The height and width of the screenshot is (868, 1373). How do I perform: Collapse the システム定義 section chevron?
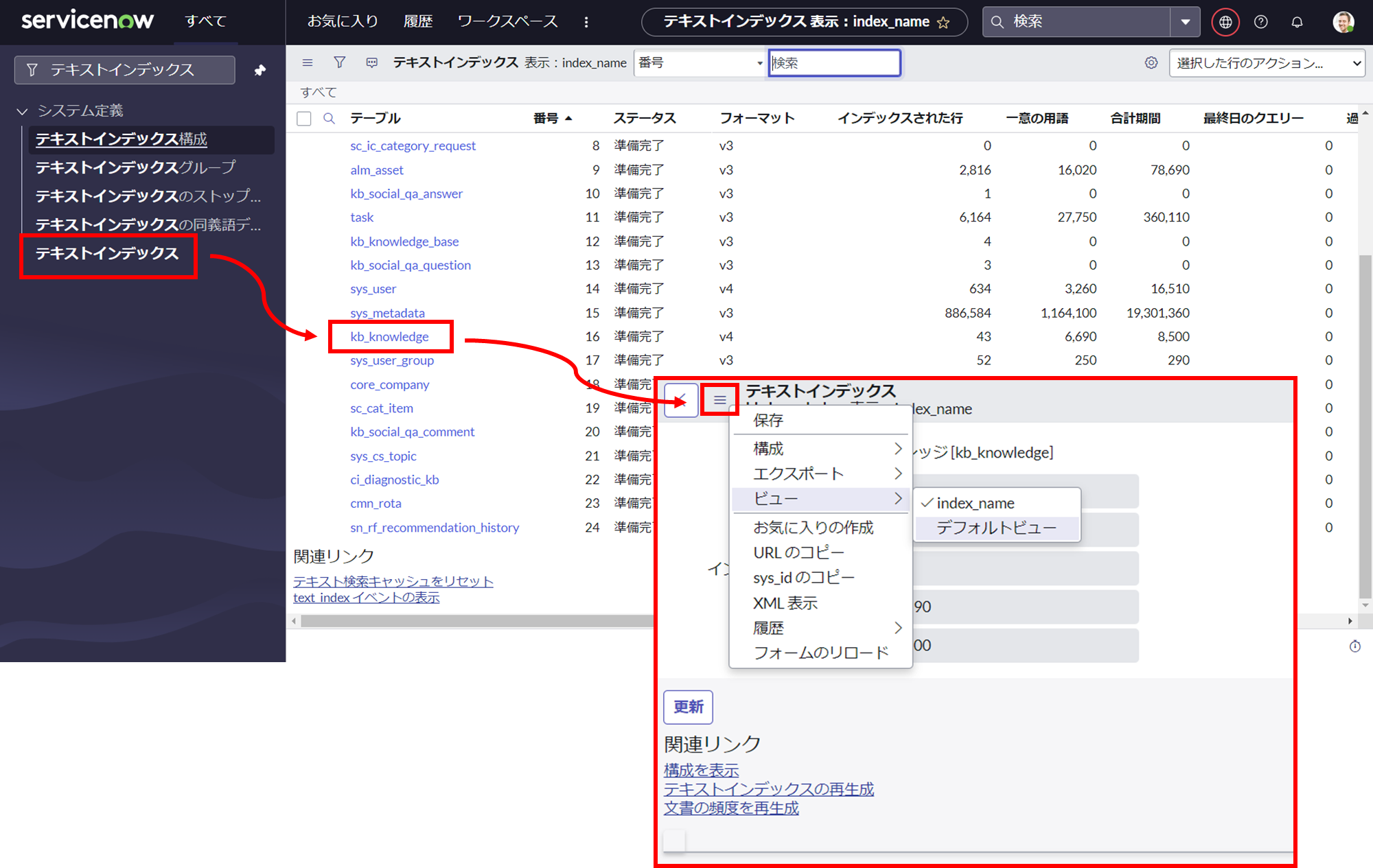[x=21, y=110]
